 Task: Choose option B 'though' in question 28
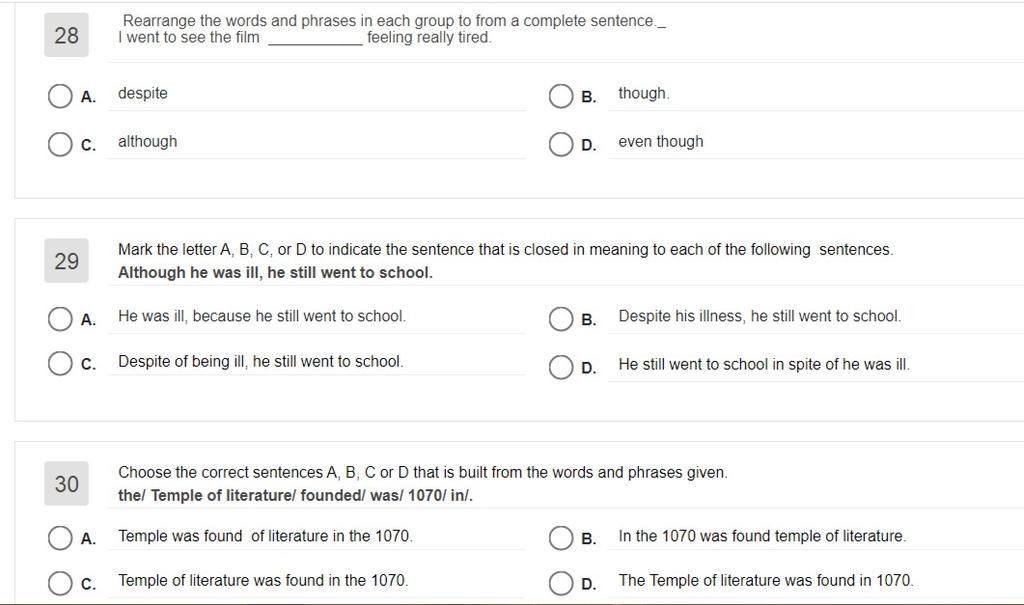(561, 96)
